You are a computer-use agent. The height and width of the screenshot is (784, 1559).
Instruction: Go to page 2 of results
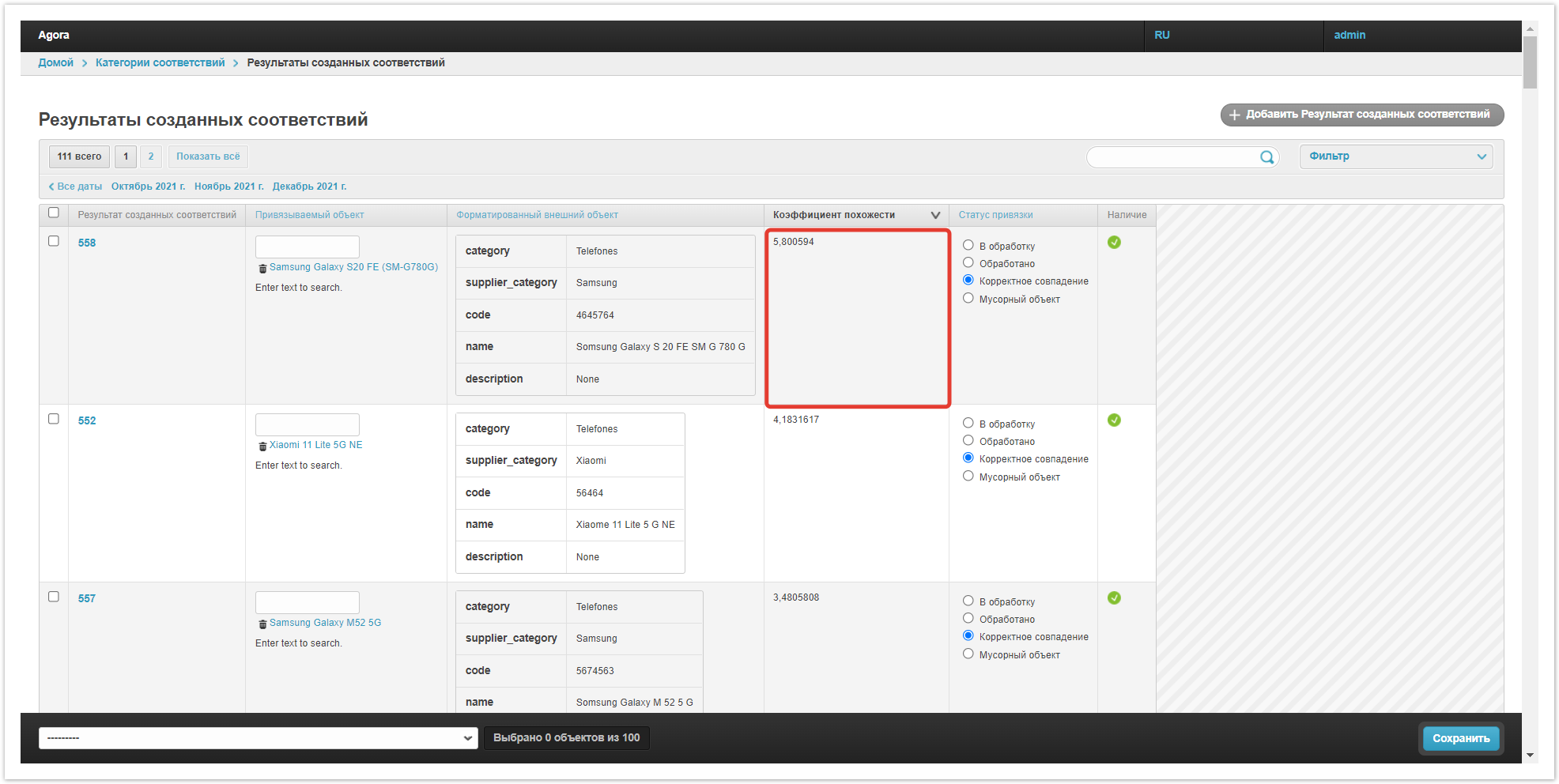151,156
